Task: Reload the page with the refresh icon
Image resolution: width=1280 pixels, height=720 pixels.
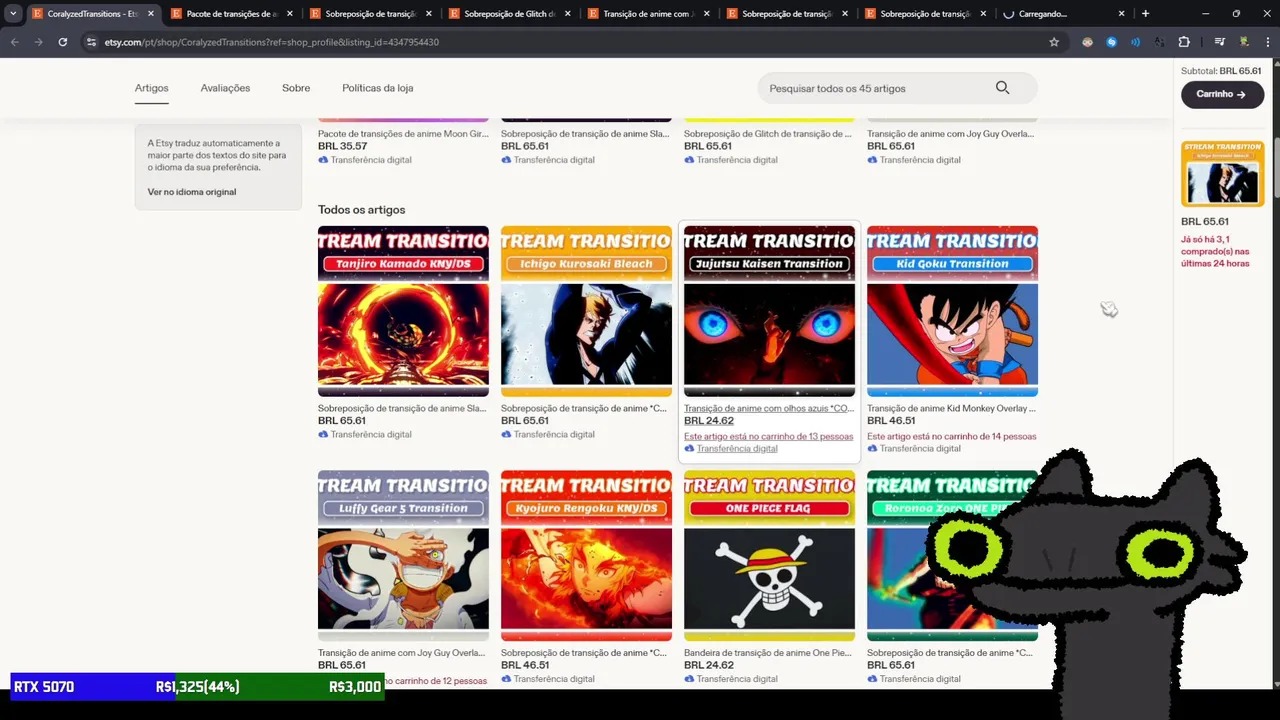Action: point(63,42)
